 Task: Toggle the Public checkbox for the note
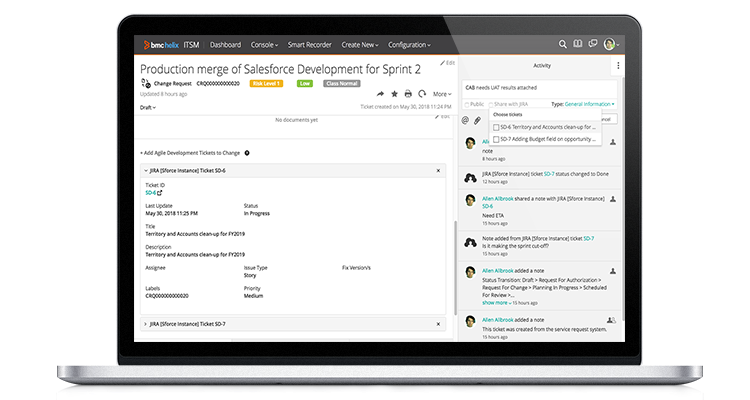(x=466, y=104)
